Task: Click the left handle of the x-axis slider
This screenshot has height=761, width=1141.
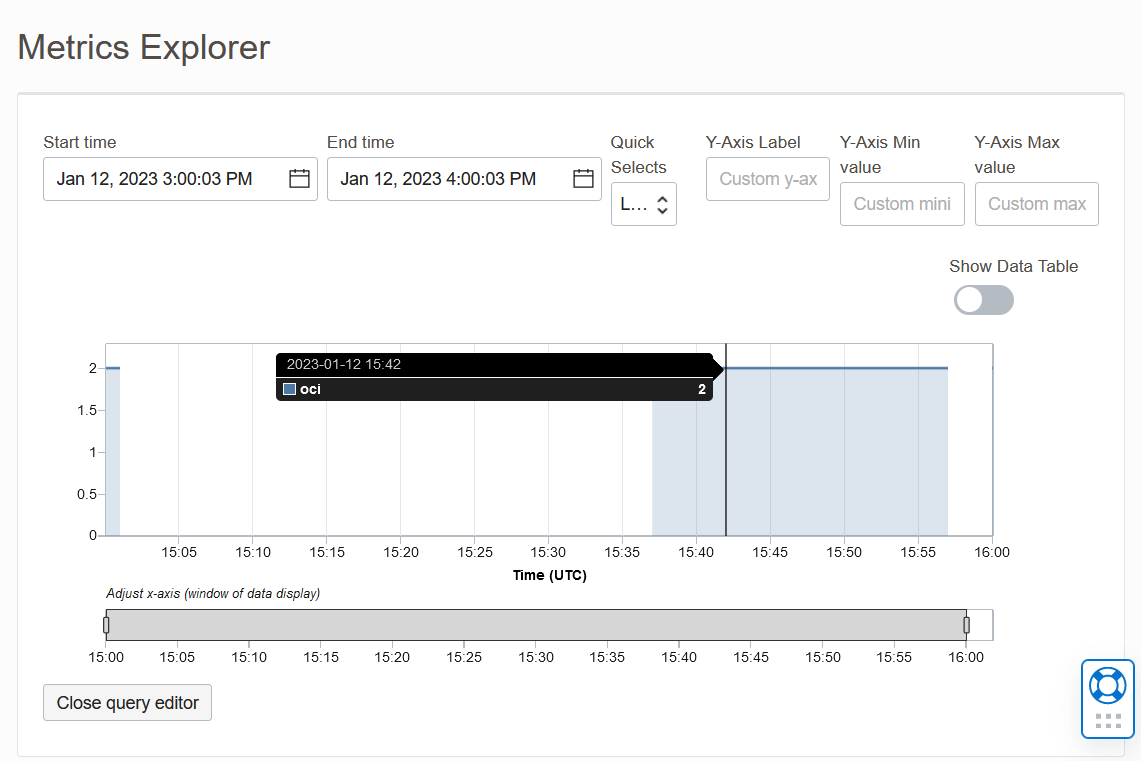Action: pyautogui.click(x=106, y=624)
